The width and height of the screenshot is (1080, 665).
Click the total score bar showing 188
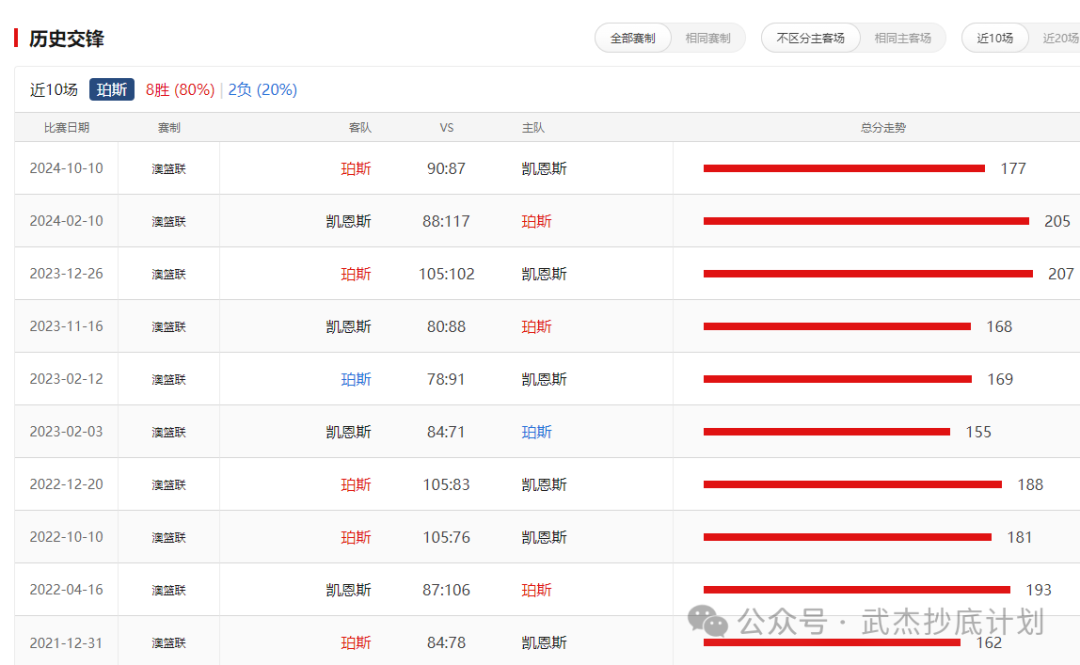[x=853, y=484]
